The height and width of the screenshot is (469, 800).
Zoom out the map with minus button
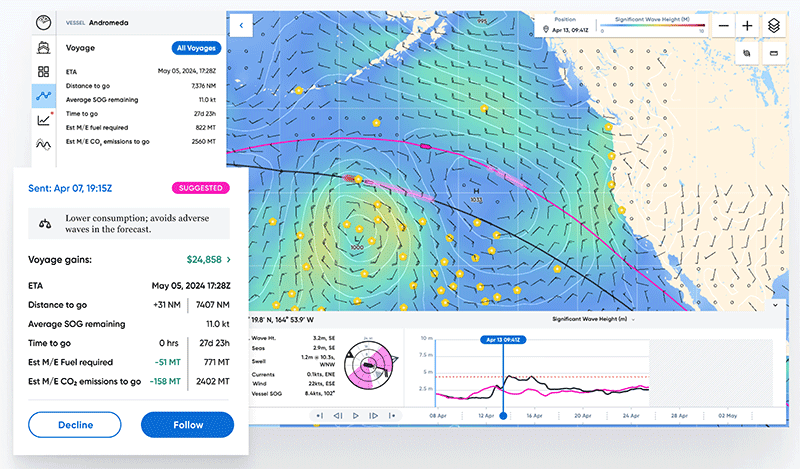click(724, 25)
